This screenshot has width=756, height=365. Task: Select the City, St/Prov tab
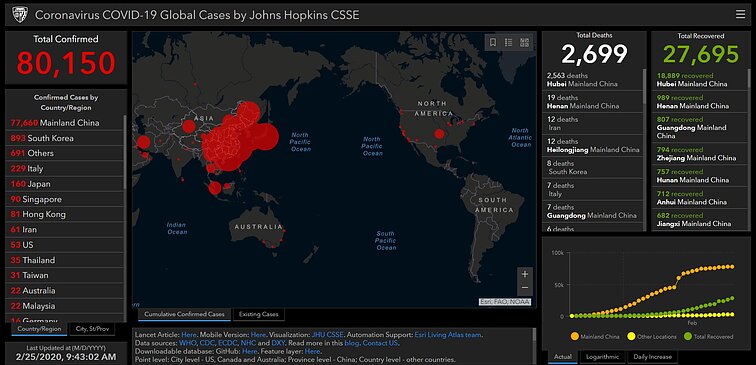coord(92,329)
